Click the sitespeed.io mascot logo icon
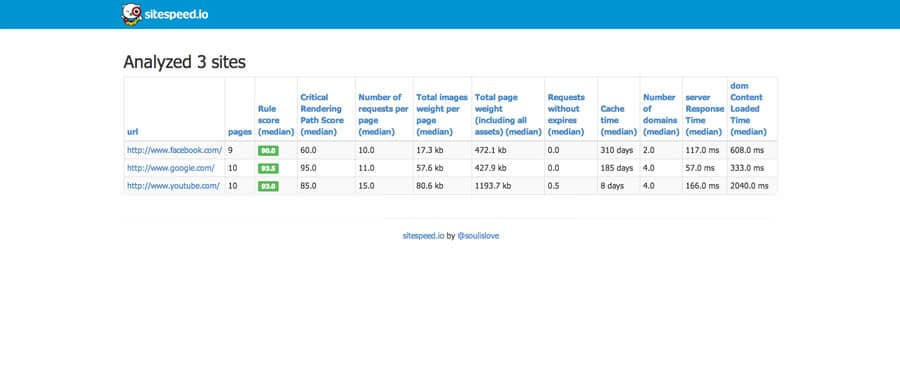 coord(131,14)
